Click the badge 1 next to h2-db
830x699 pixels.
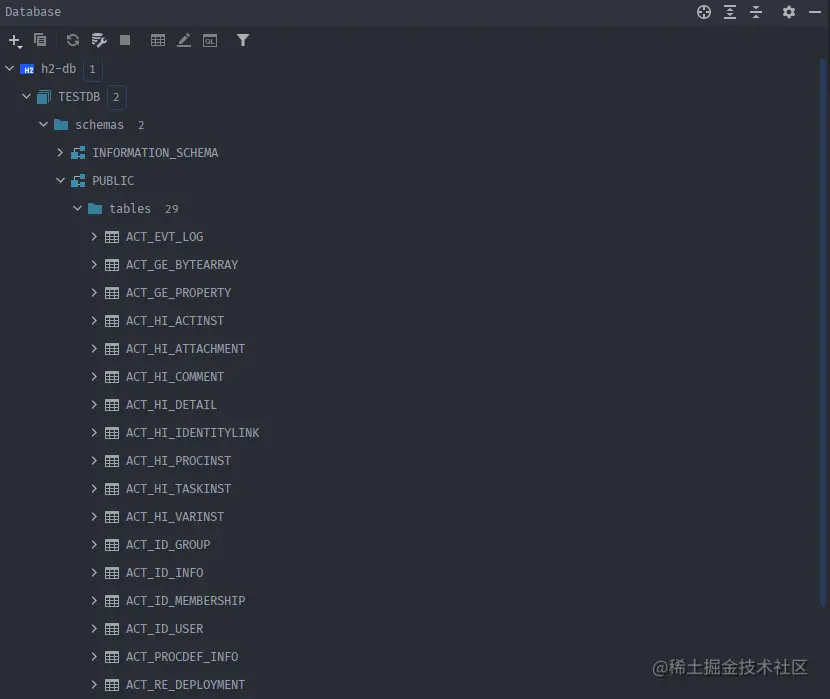coord(92,69)
